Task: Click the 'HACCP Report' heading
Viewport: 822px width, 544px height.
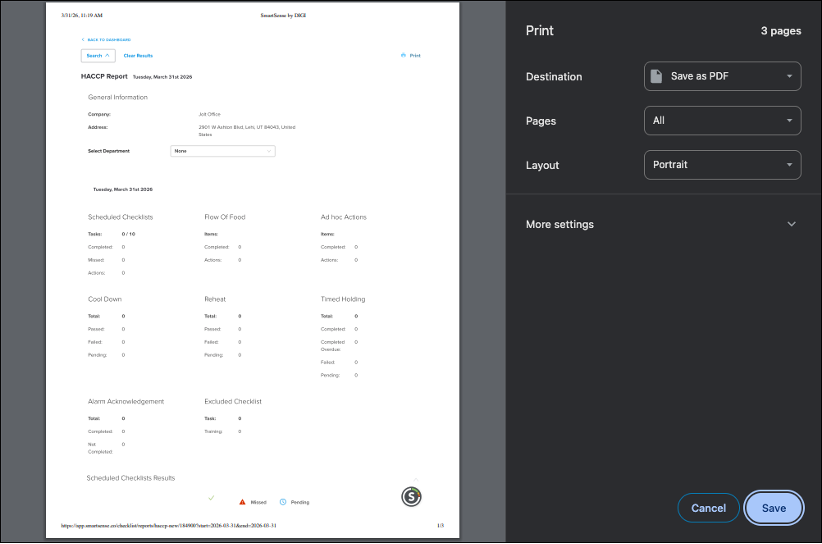Action: click(x=104, y=77)
